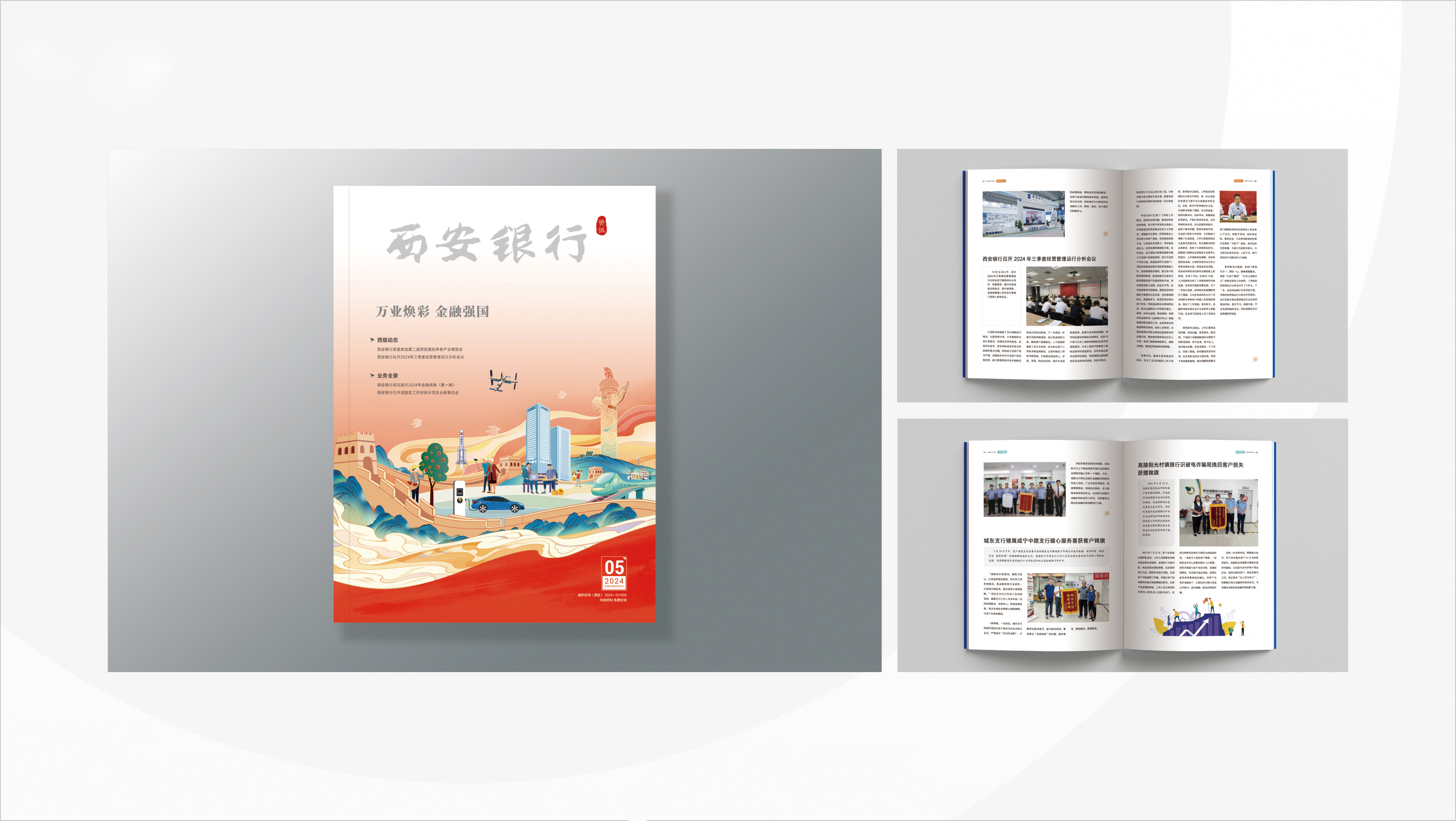Click the space station illustration on cover
Viewport: 1456px width, 821px height.
tap(503, 380)
